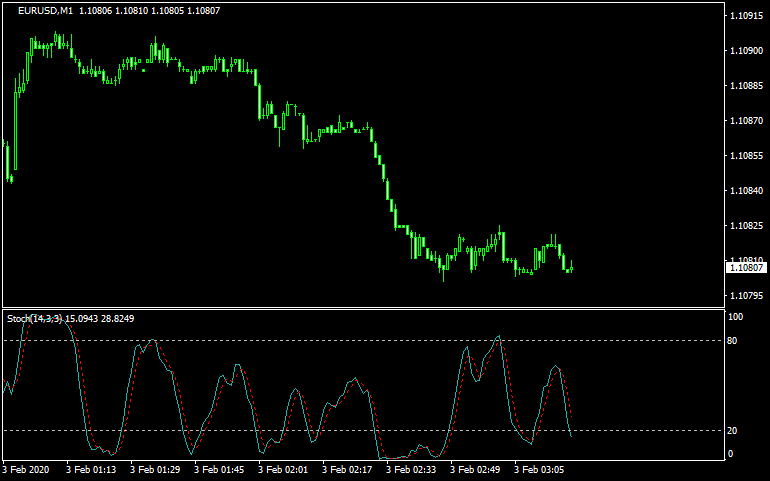Click the stochastic 20 level value
Viewport: 770px width, 481px height.
pos(732,430)
